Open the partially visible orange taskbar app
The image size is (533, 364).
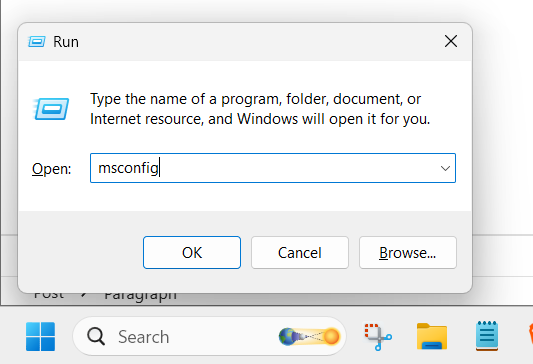530,335
